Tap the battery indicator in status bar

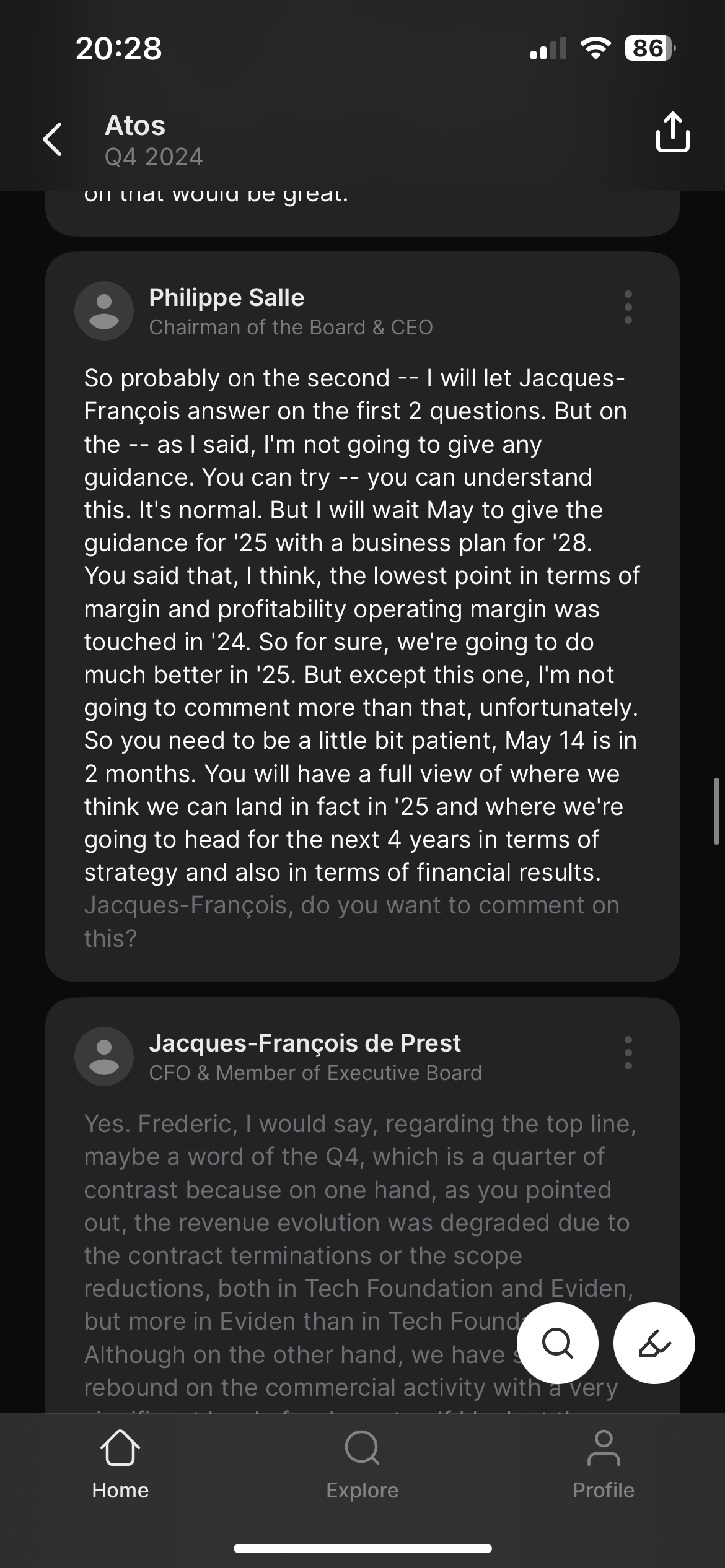click(x=649, y=48)
